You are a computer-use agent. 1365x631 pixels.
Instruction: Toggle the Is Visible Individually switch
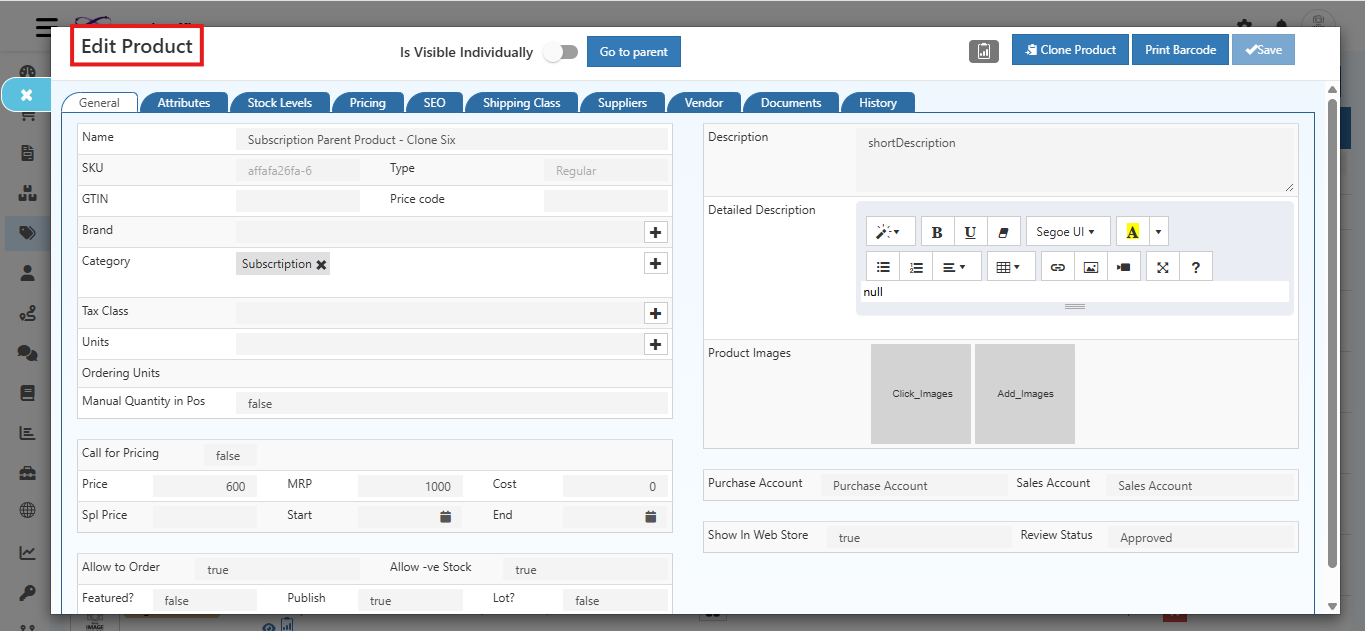[x=560, y=51]
